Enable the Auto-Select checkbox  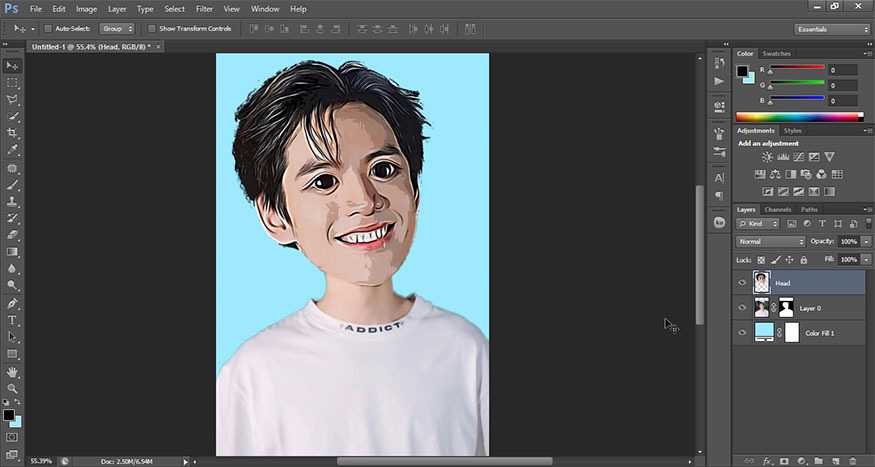(x=48, y=29)
